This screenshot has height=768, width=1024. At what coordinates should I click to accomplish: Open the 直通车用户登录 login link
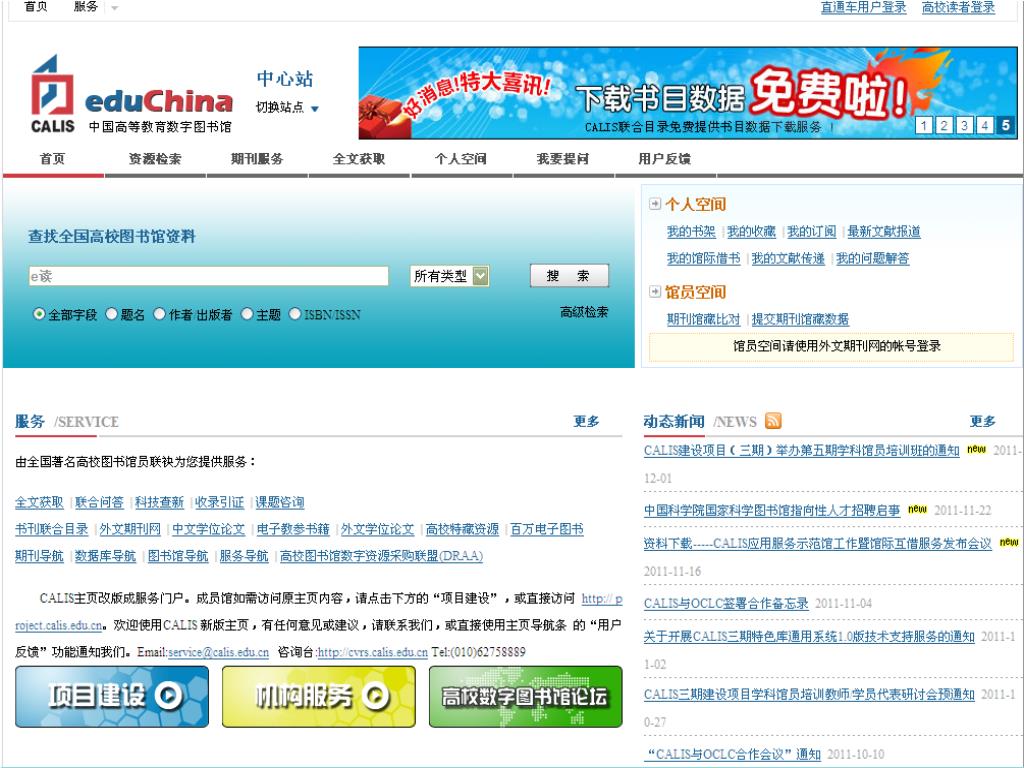coord(863,7)
